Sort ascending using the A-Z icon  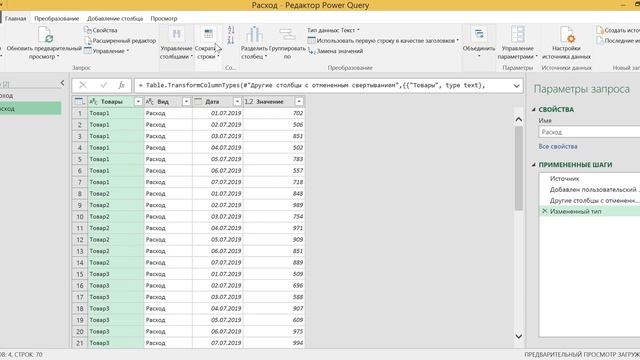231,30
